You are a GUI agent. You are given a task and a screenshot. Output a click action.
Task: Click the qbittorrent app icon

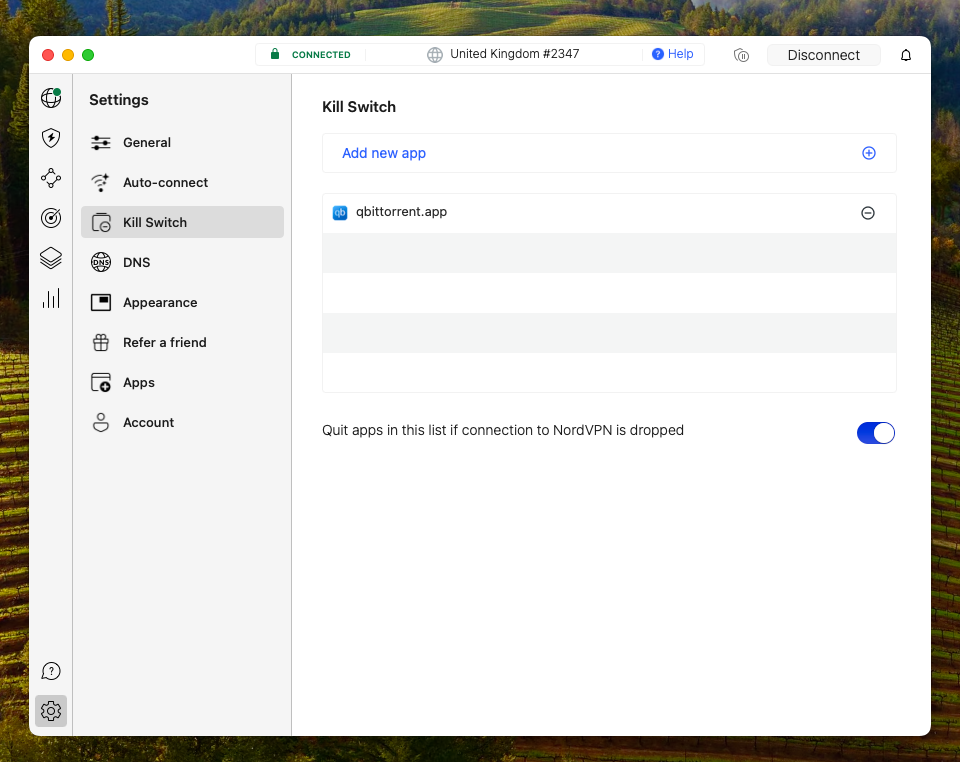tap(340, 212)
